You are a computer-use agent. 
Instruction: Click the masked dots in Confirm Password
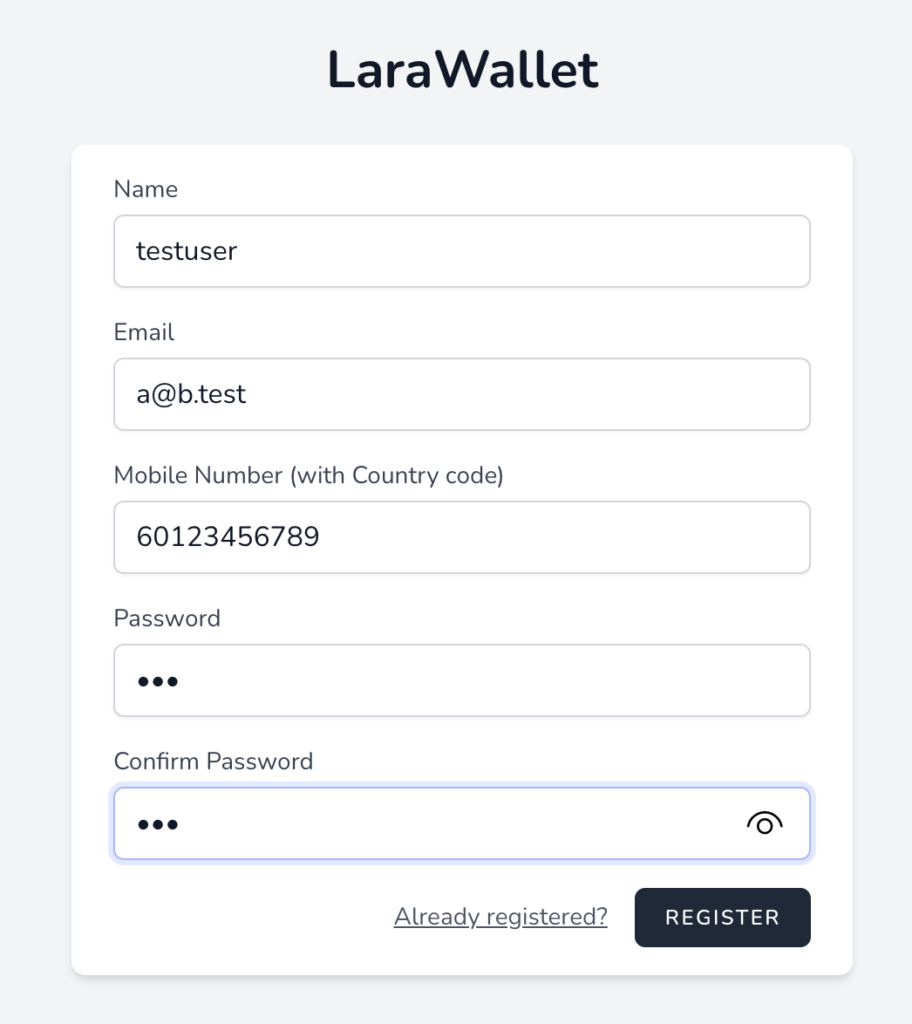[158, 825]
